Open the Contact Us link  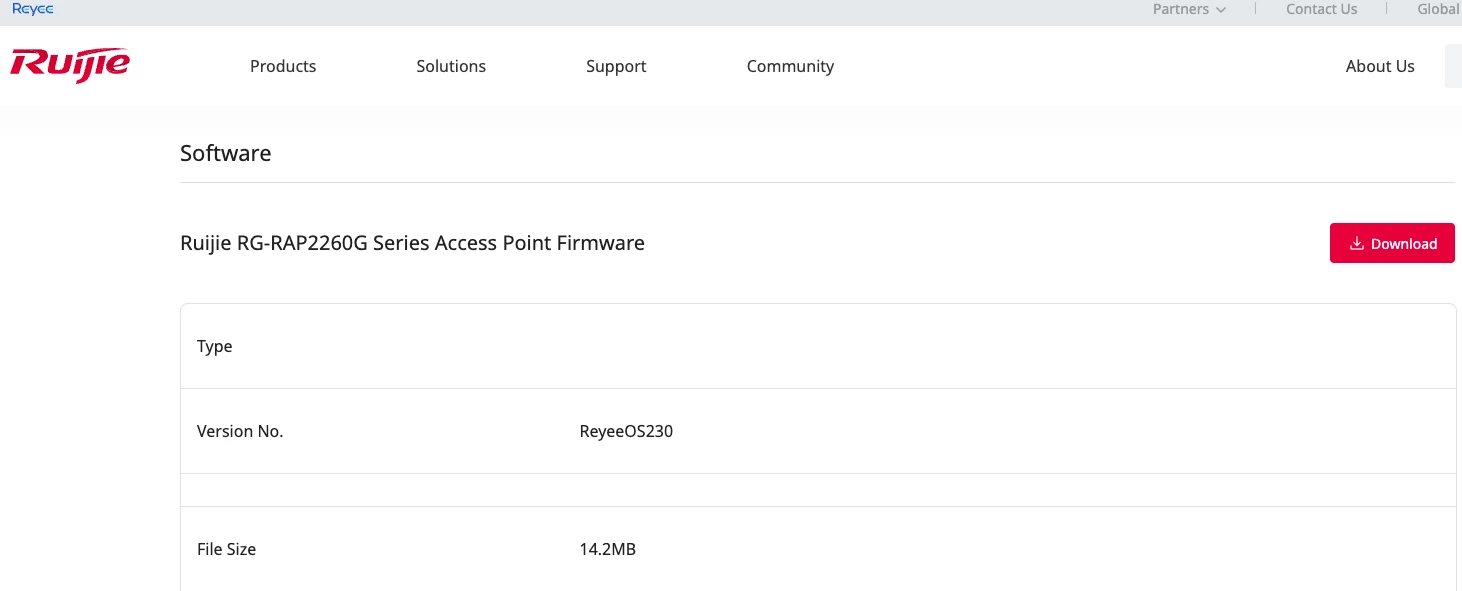click(x=1321, y=9)
